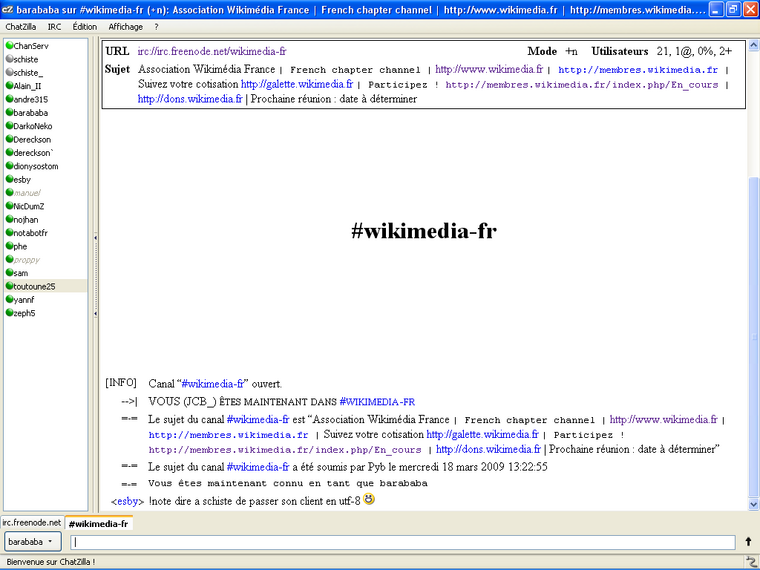Select user toutoune25 in the list
This screenshot has width=760, height=570.
click(46, 286)
